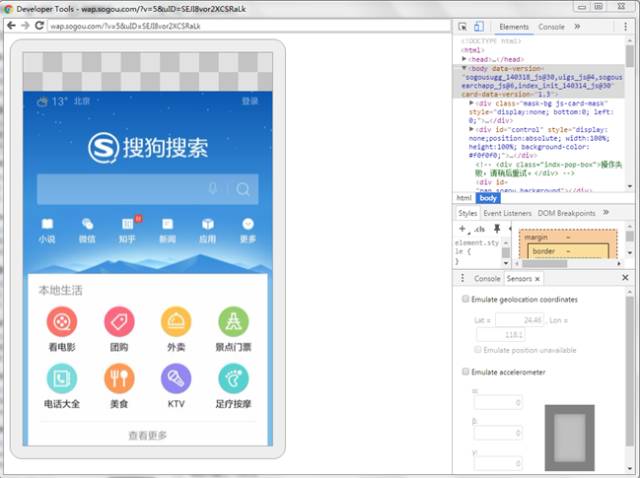Select the Sensors drawer tab
Viewport: 640px width, 478px height.
pos(519,278)
